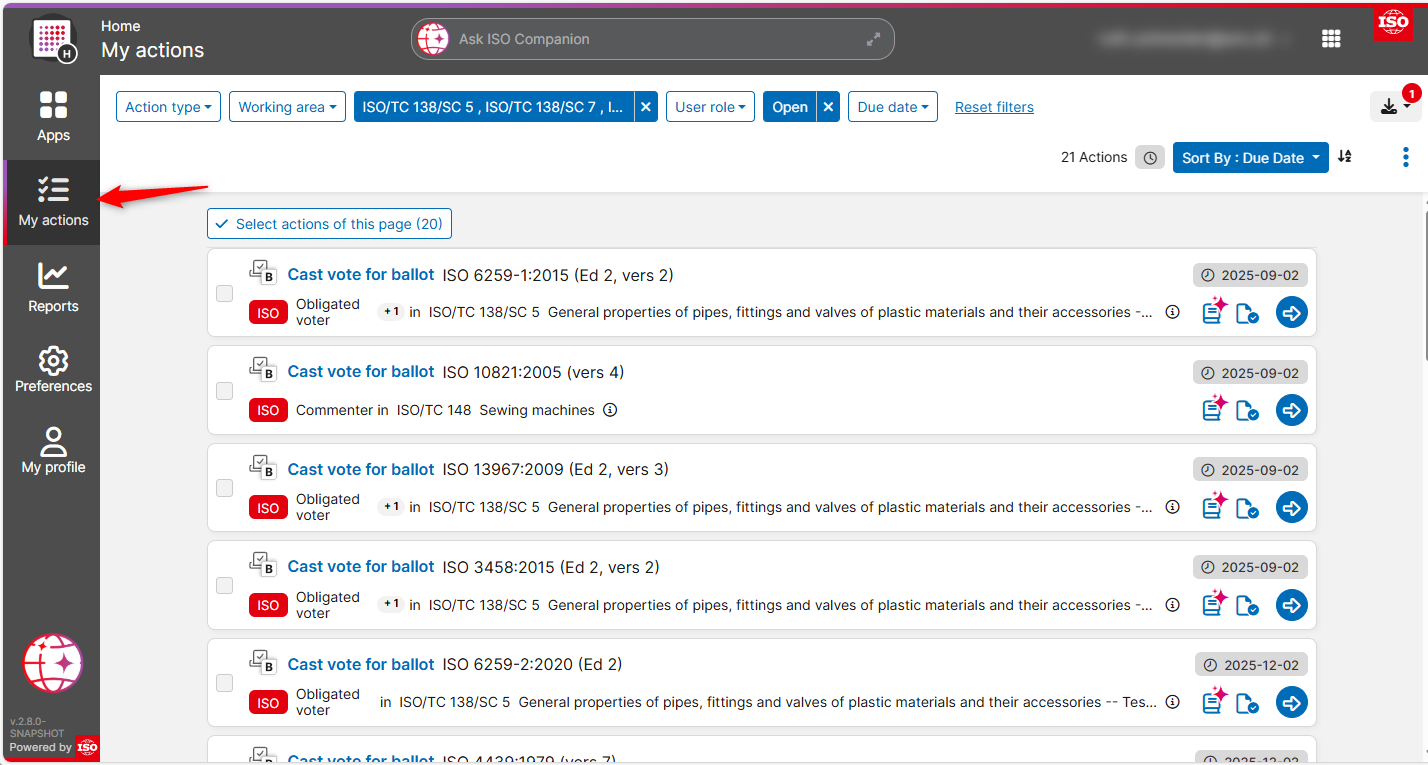Click the ballot icon for ISO 6259-1:2015
Viewport: 1428px width, 765px height.
tap(262, 274)
